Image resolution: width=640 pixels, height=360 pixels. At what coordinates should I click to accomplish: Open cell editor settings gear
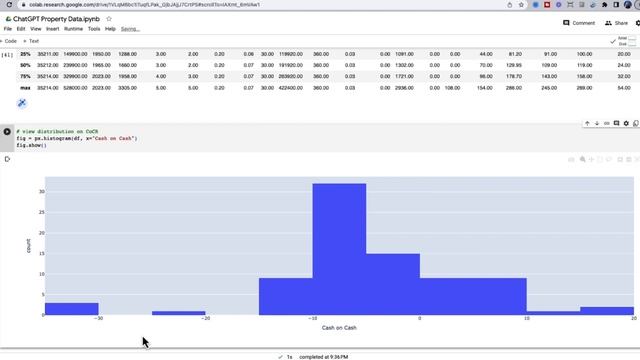pos(626,123)
